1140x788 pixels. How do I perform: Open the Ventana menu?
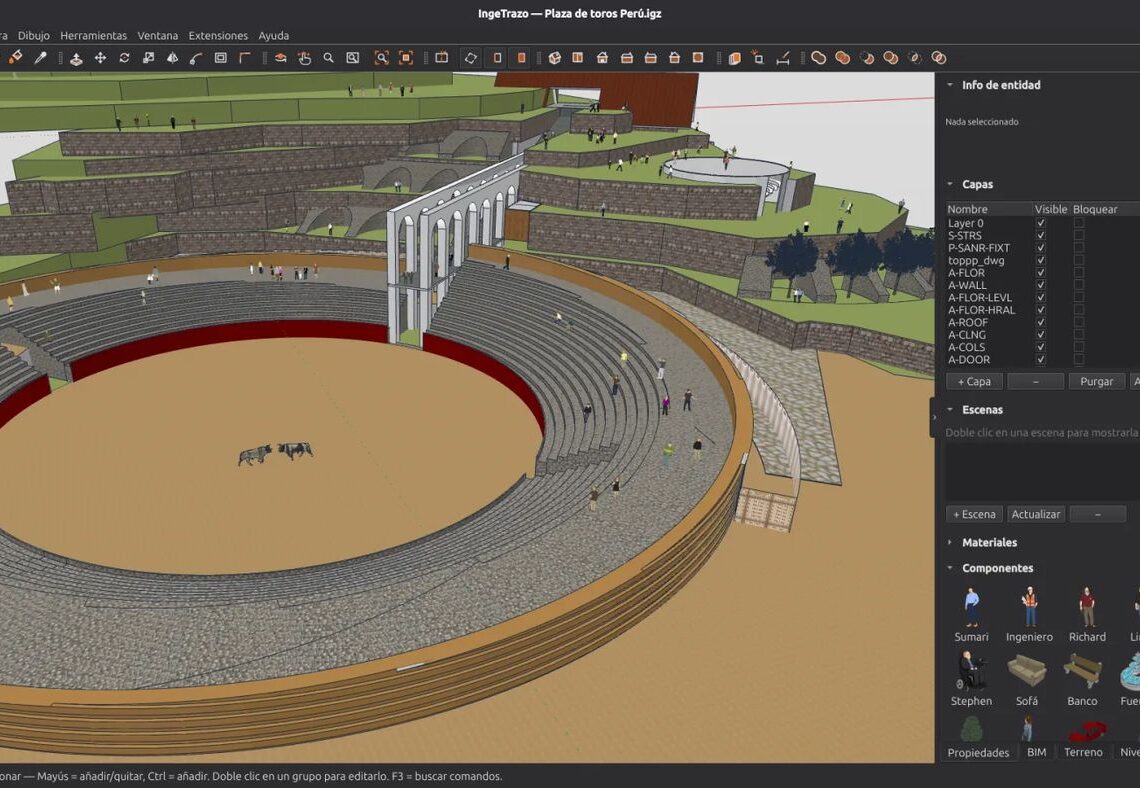(158, 36)
